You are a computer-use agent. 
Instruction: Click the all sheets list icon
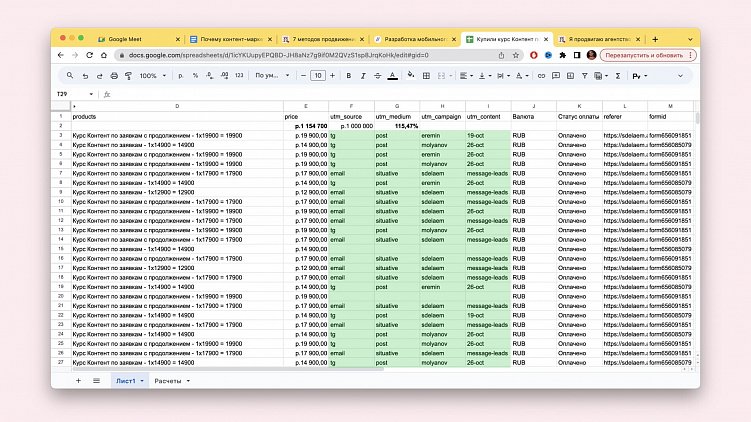[x=96, y=381]
